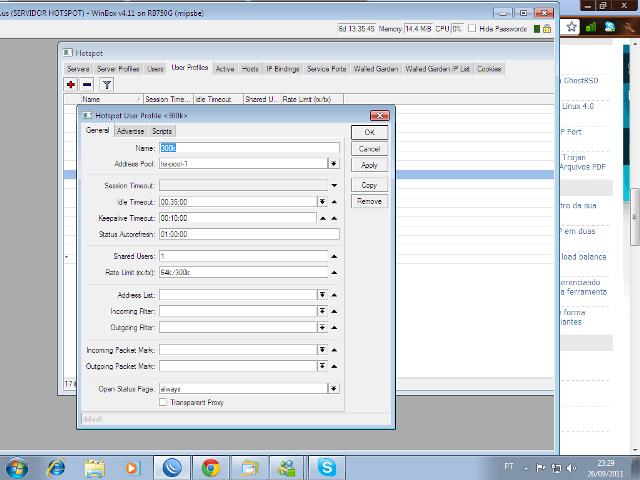Open Google Chrome from the taskbar

point(210,467)
